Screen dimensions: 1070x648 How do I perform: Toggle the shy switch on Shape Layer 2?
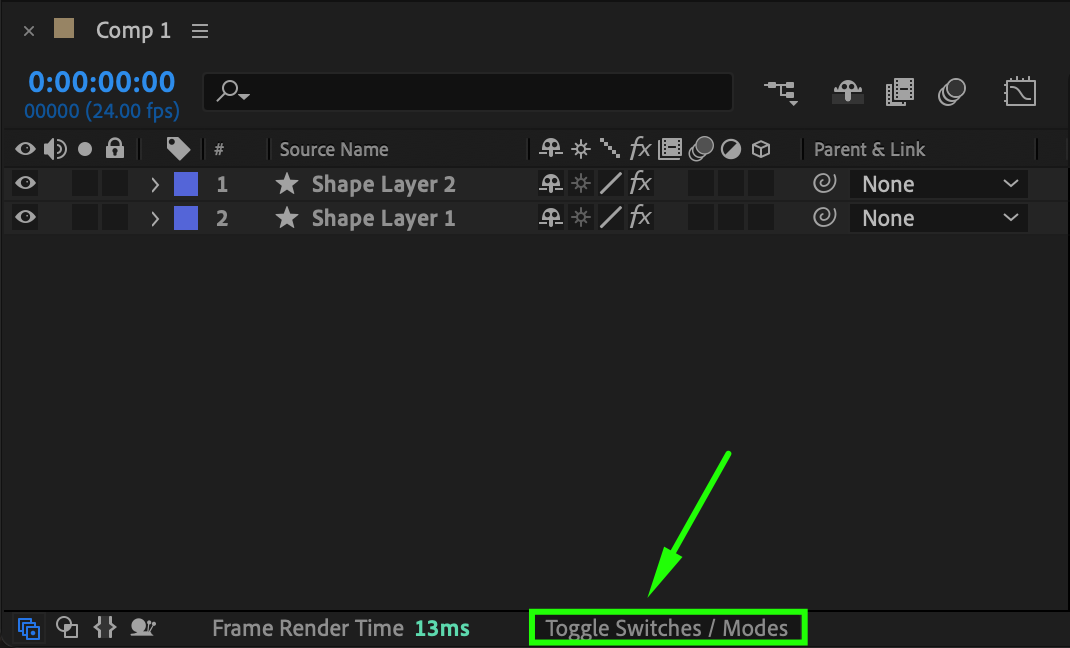coord(551,183)
